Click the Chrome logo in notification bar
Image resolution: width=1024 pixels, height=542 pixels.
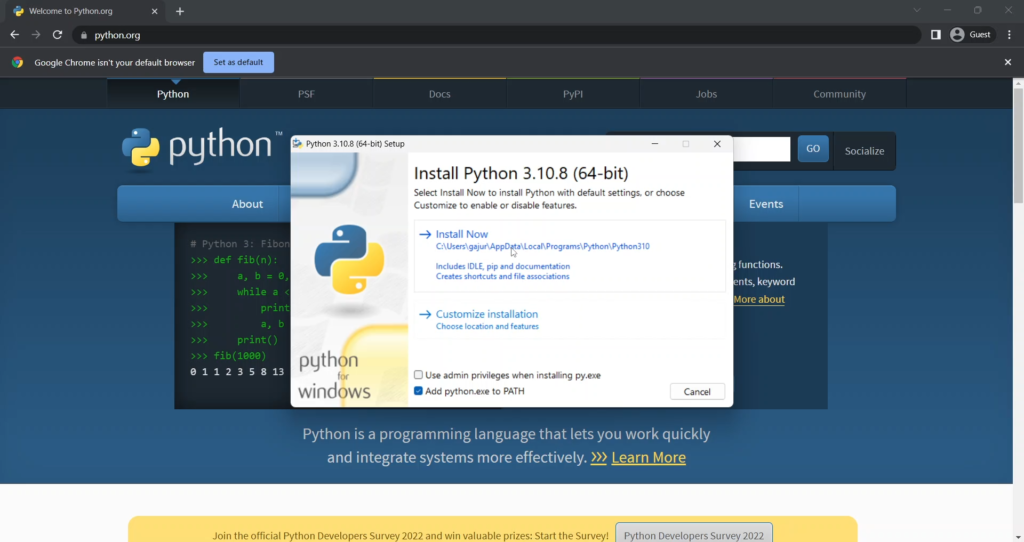(x=18, y=62)
